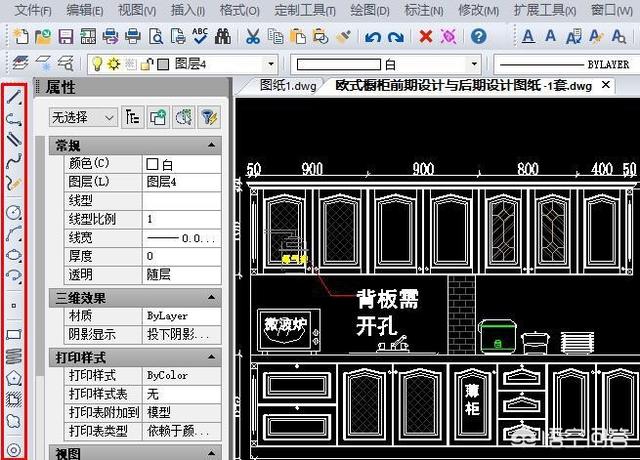Screen dimensions: 640x460
Task: Click the 线宽 lineweight value
Action: (x=182, y=238)
